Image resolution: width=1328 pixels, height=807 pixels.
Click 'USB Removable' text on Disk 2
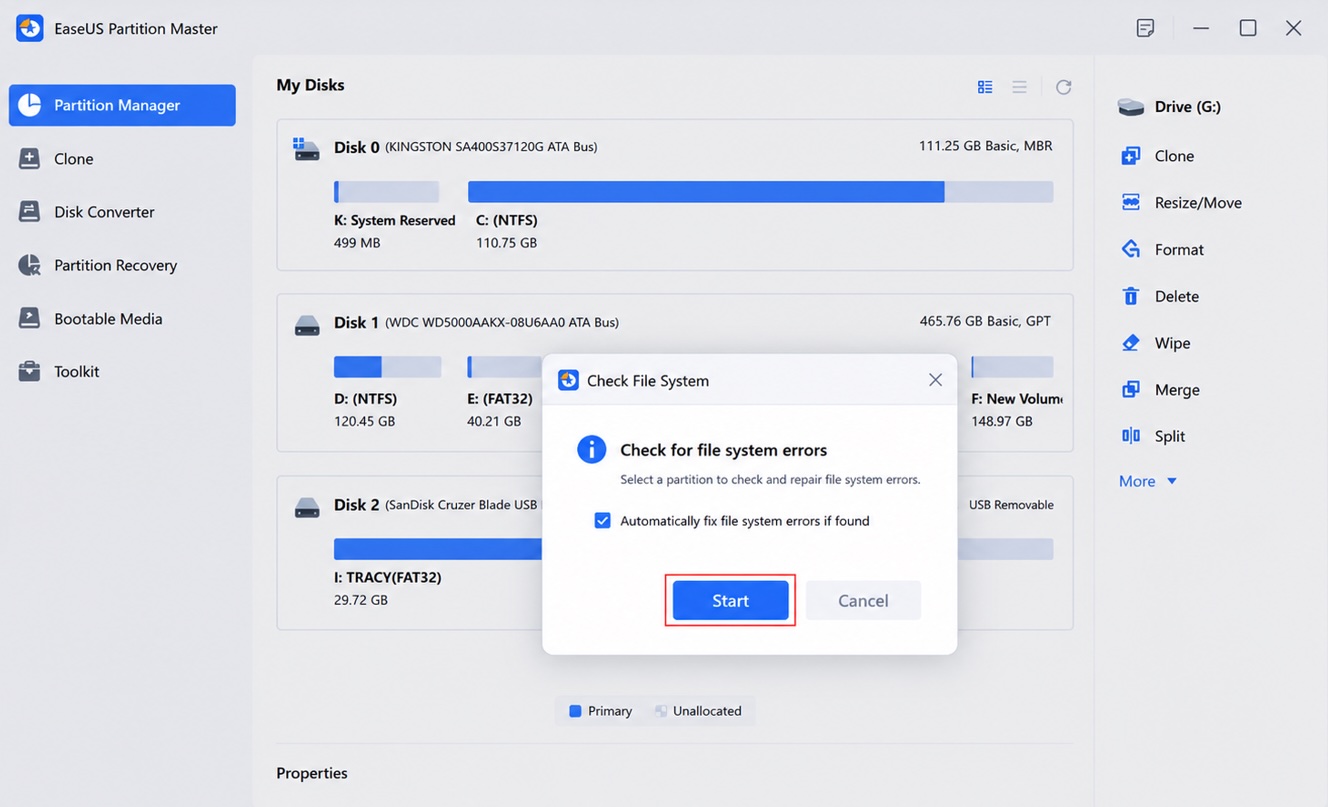coord(1011,505)
